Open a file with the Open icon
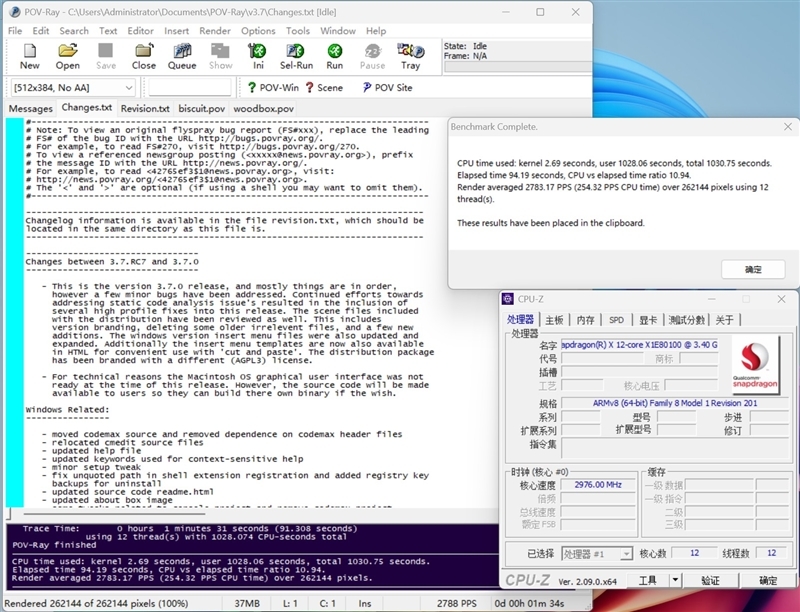800x612 pixels. tap(68, 56)
